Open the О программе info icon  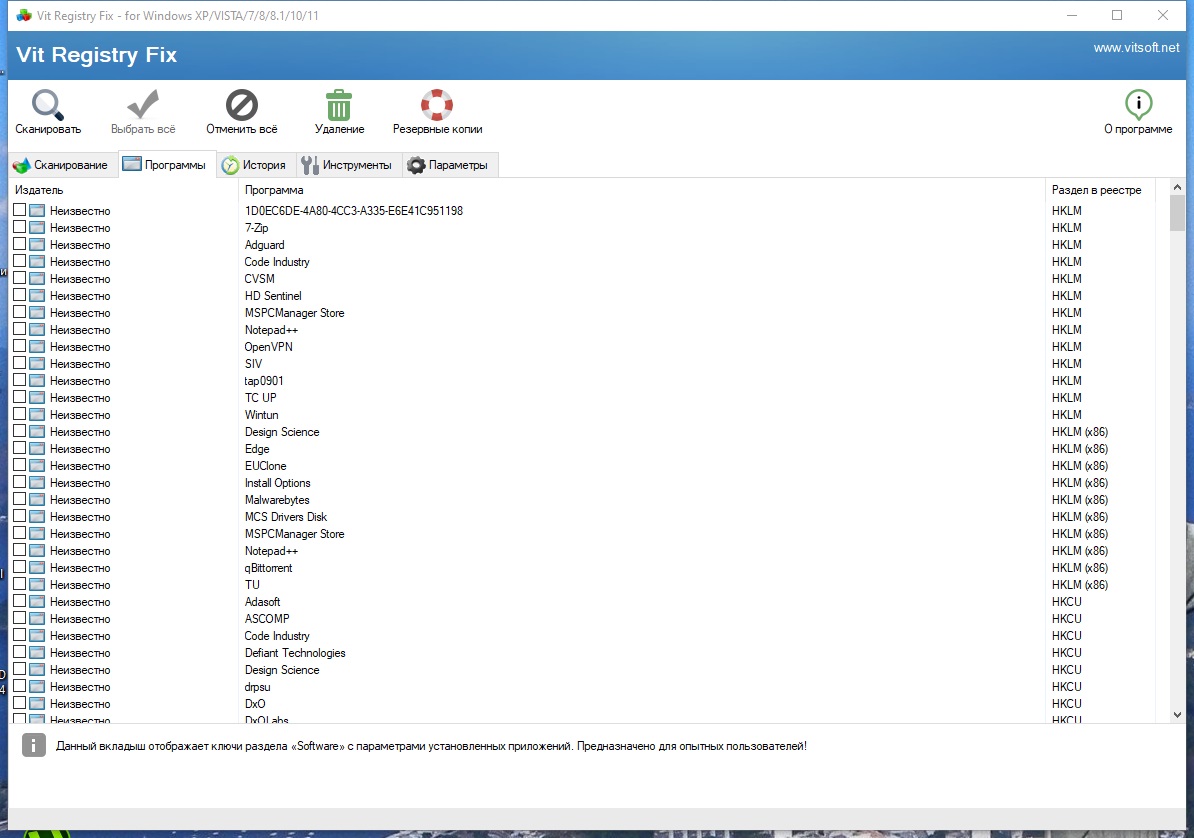[x=1138, y=105]
